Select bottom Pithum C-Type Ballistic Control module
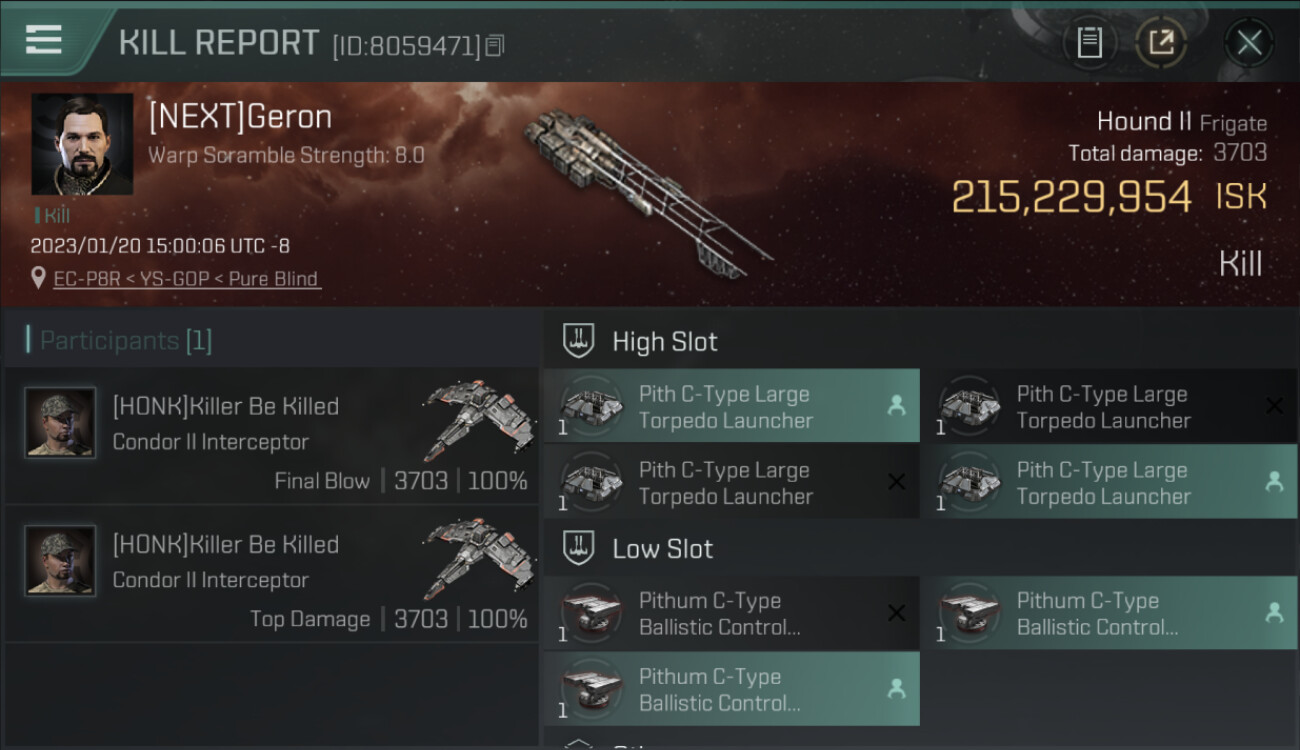1300x750 pixels. tap(731, 689)
